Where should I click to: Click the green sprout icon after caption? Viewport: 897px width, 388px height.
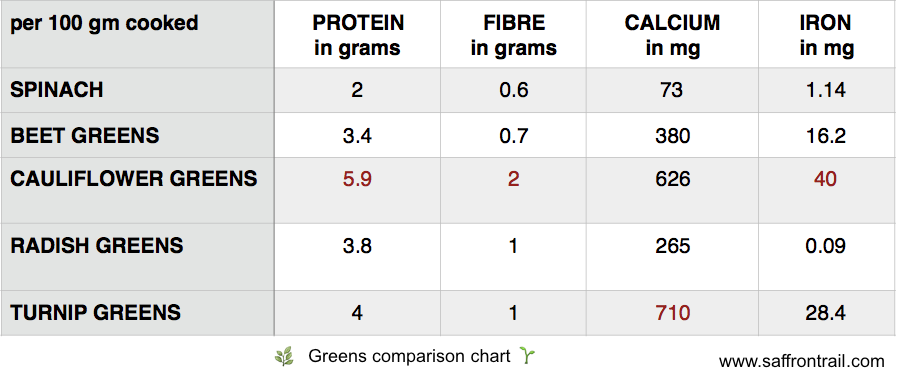(x=527, y=356)
